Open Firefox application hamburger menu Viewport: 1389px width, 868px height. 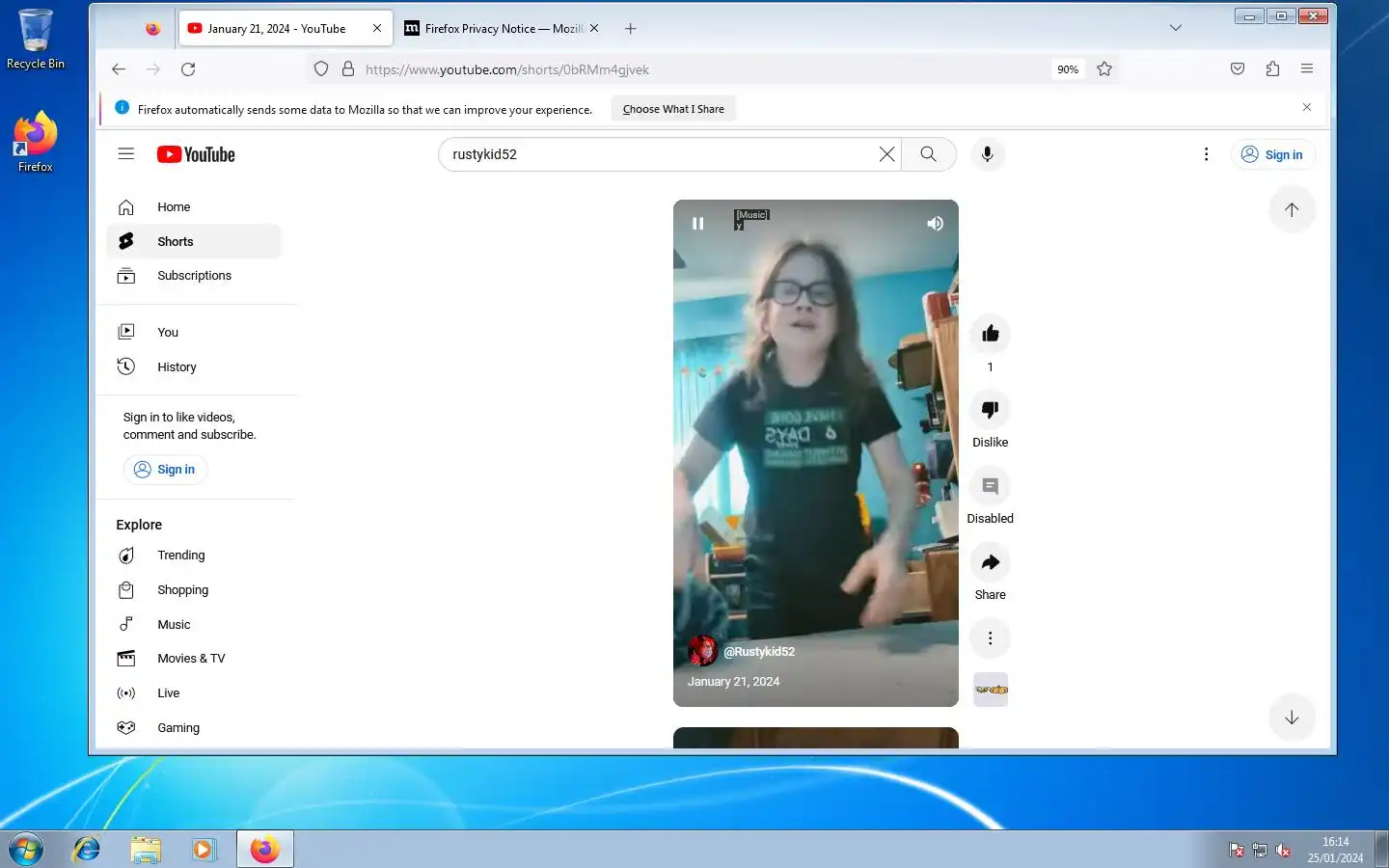[x=1307, y=69]
